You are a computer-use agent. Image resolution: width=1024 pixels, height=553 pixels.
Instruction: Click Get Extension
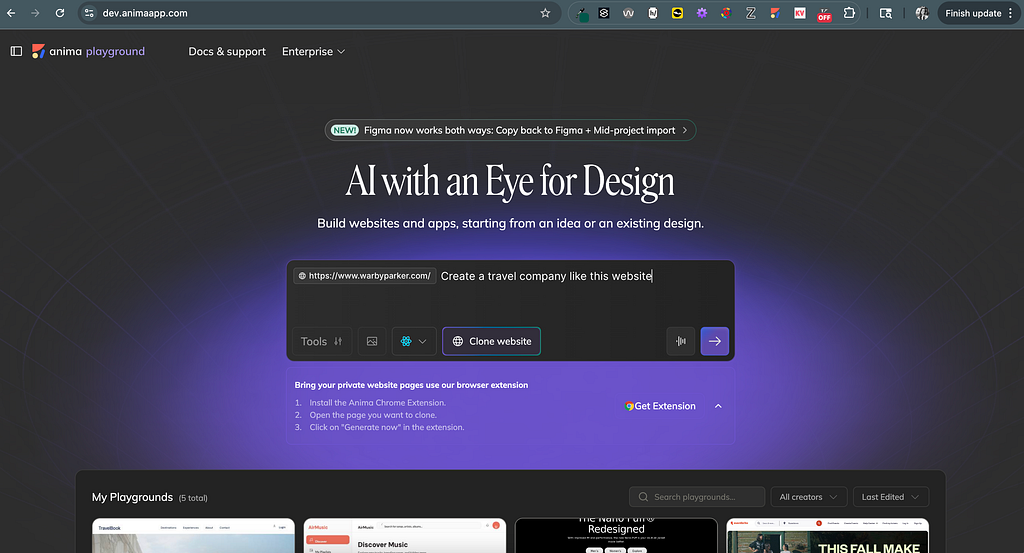point(660,406)
